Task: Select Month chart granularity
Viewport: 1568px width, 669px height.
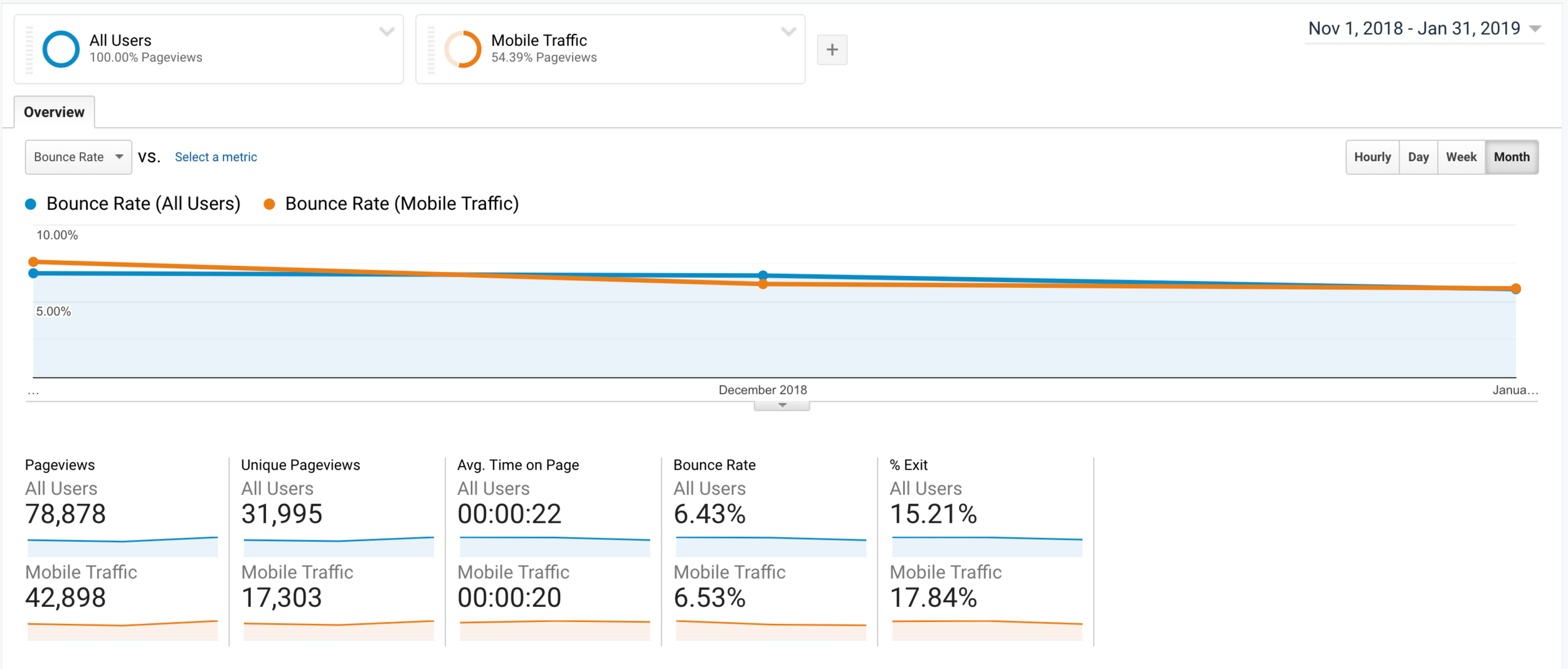Action: point(1512,157)
